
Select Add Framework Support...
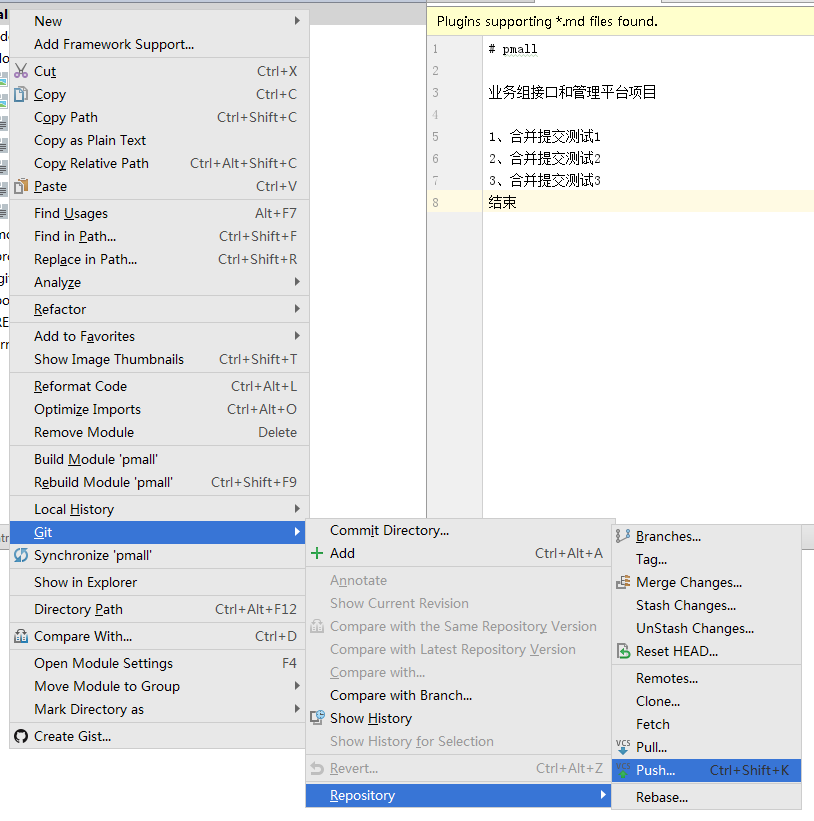[159, 44]
